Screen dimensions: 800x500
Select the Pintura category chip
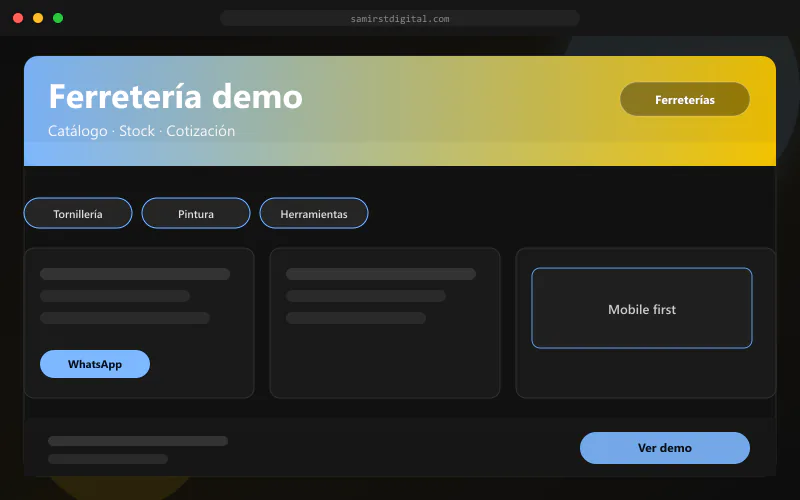click(196, 213)
